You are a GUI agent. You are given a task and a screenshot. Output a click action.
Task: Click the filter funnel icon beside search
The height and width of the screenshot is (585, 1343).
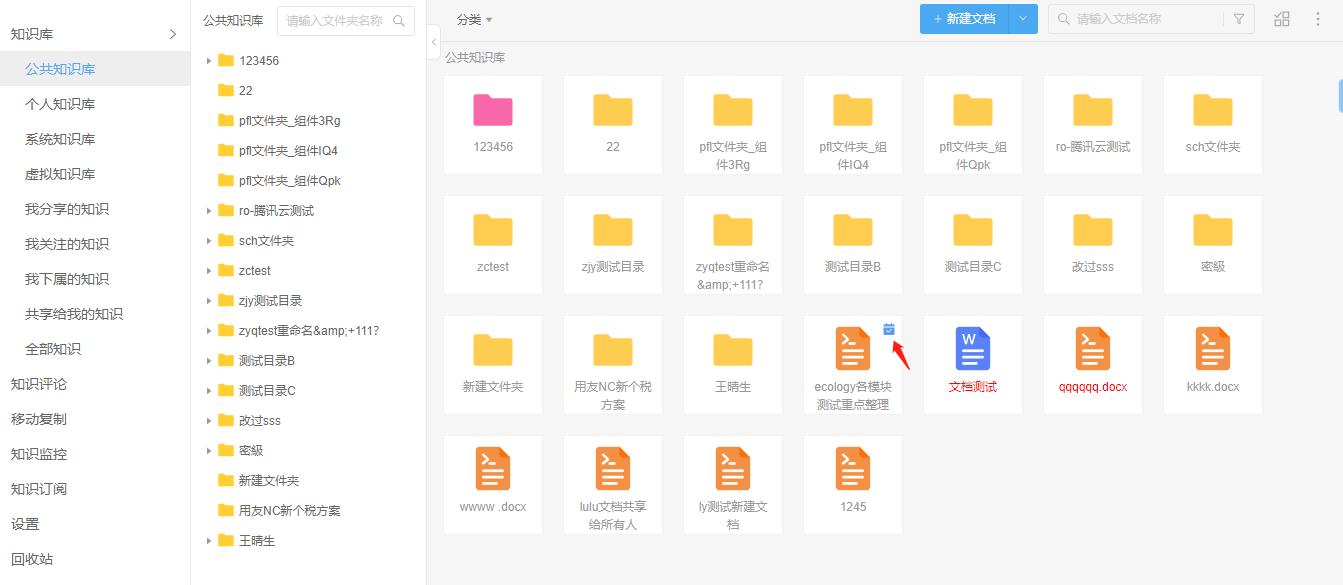[1239, 19]
